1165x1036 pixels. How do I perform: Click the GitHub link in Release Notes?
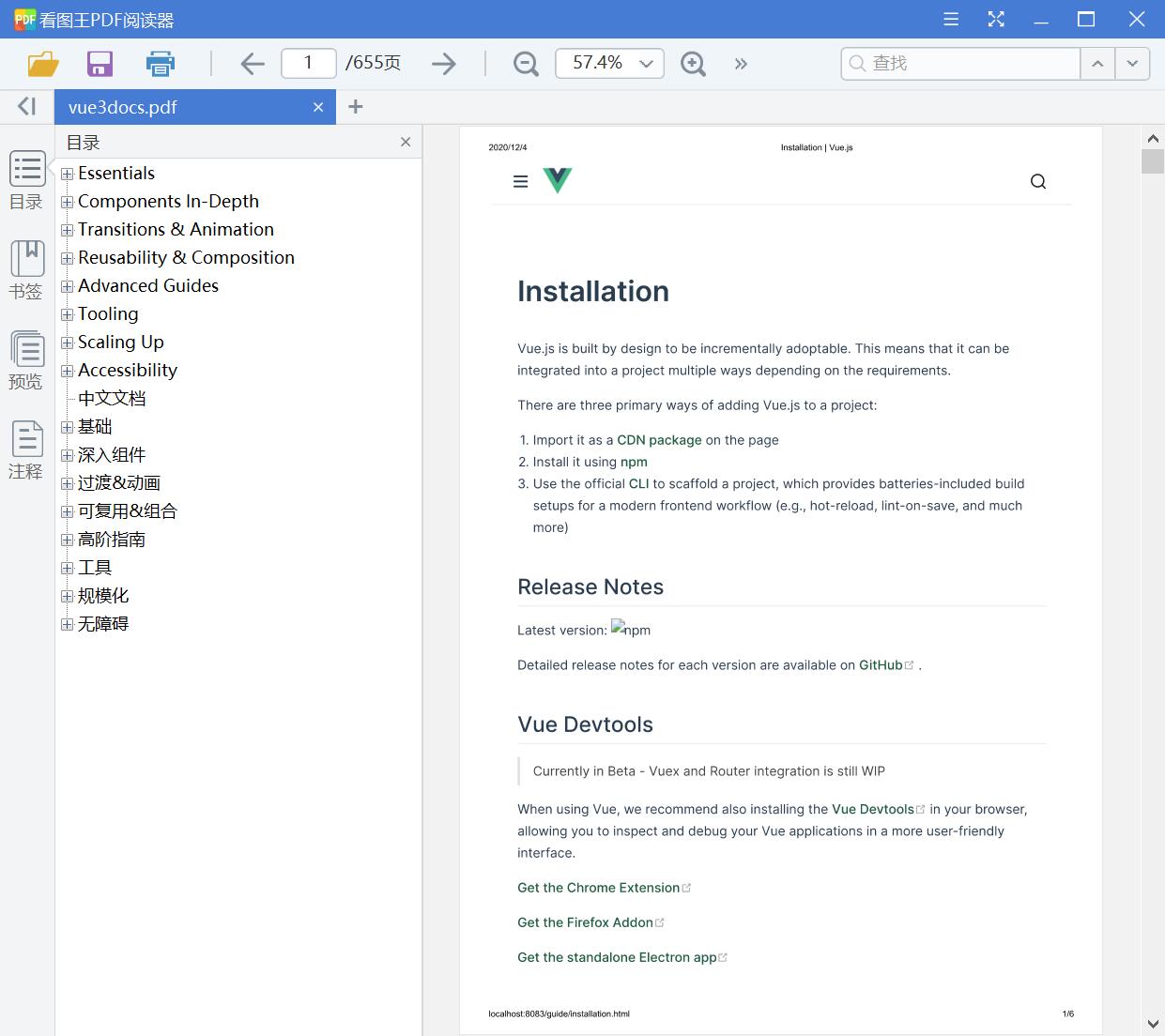coord(881,664)
